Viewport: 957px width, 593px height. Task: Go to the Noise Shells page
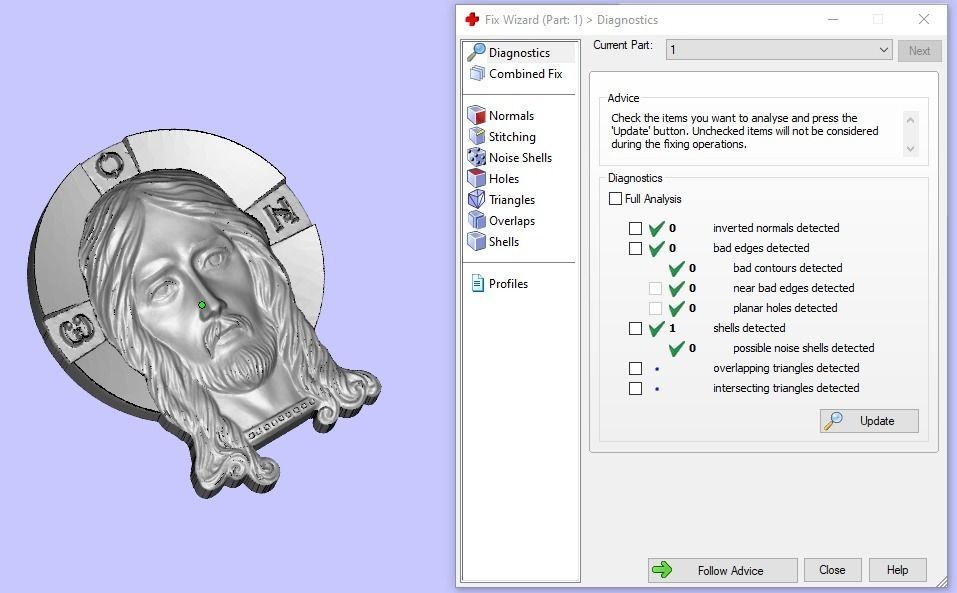[520, 158]
